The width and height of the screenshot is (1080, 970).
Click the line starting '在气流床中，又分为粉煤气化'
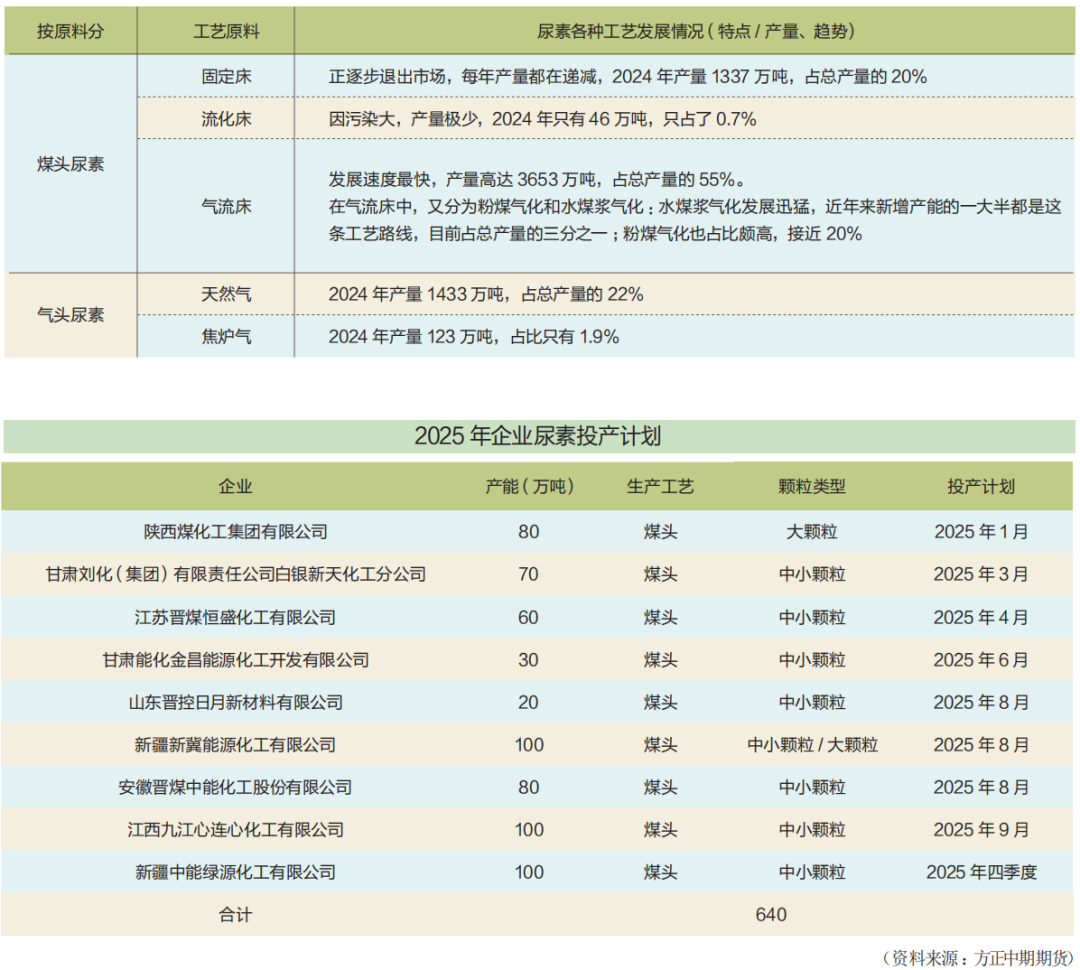tap(695, 207)
